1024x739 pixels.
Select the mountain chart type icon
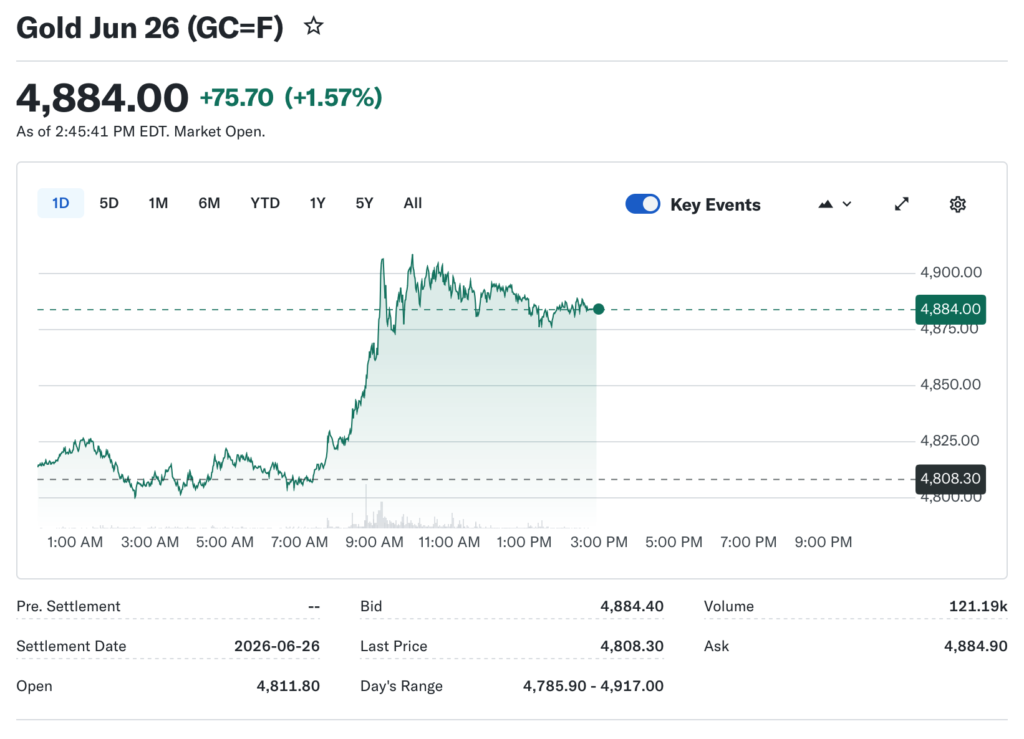pos(826,203)
